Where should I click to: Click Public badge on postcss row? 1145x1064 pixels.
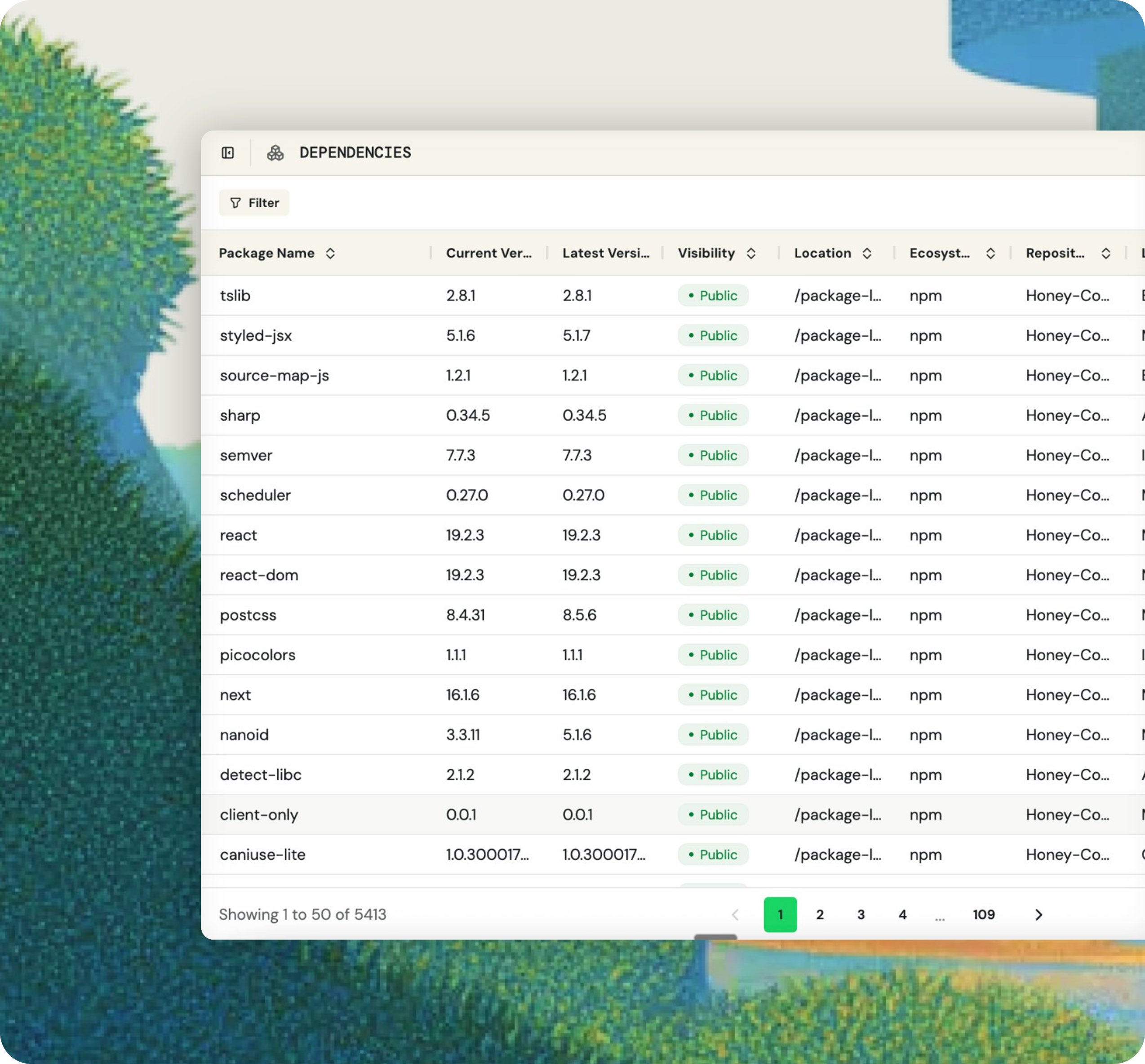pos(713,615)
